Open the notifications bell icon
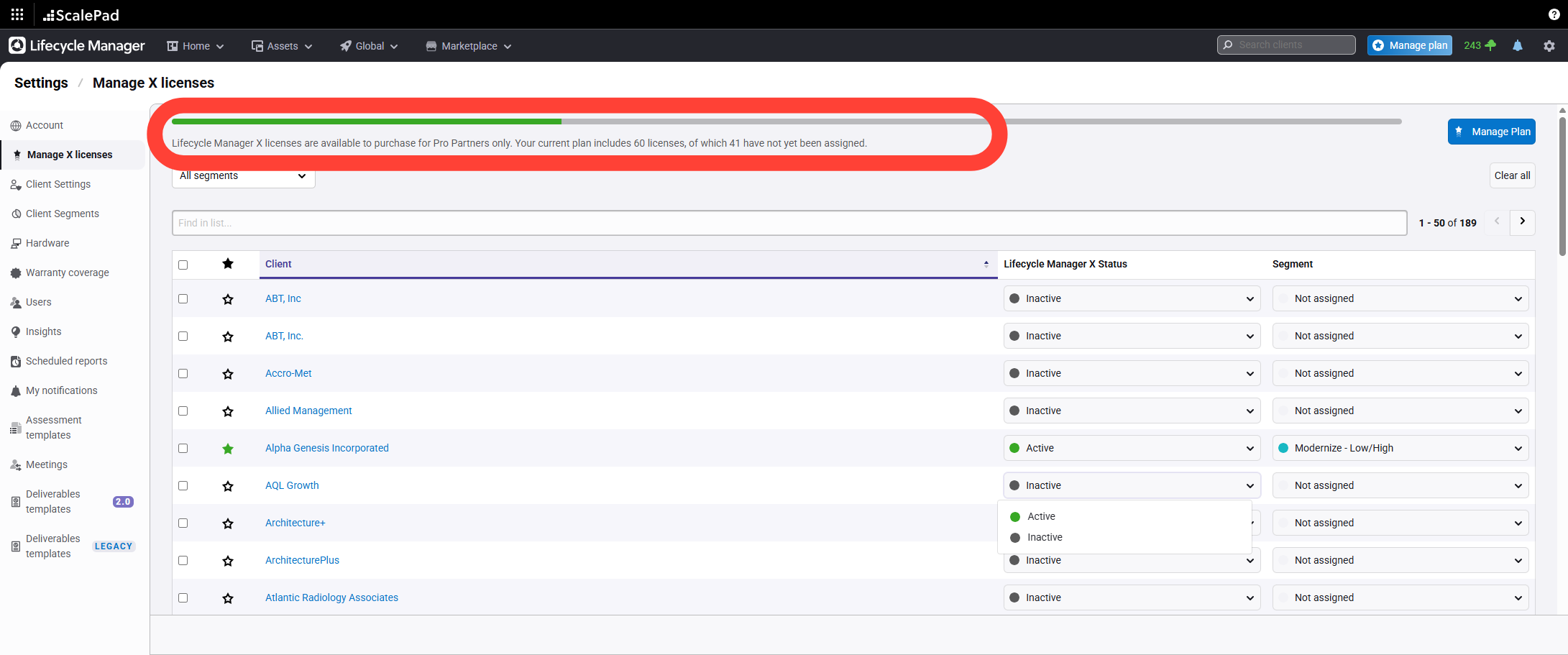The image size is (1568, 655). (1517, 45)
